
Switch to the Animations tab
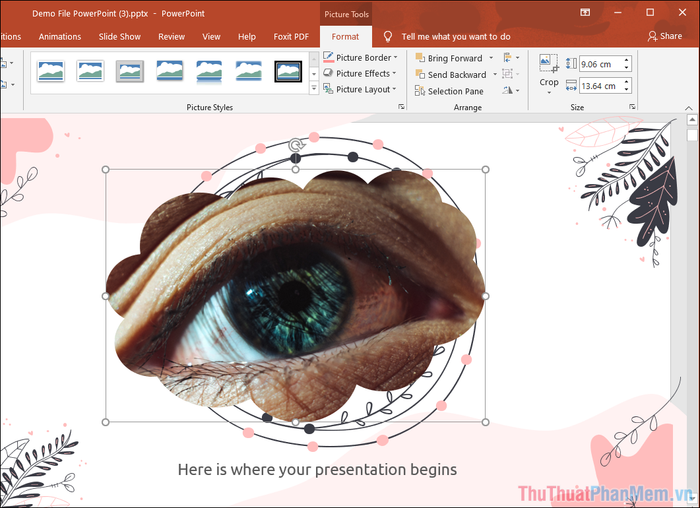pyautogui.click(x=60, y=37)
